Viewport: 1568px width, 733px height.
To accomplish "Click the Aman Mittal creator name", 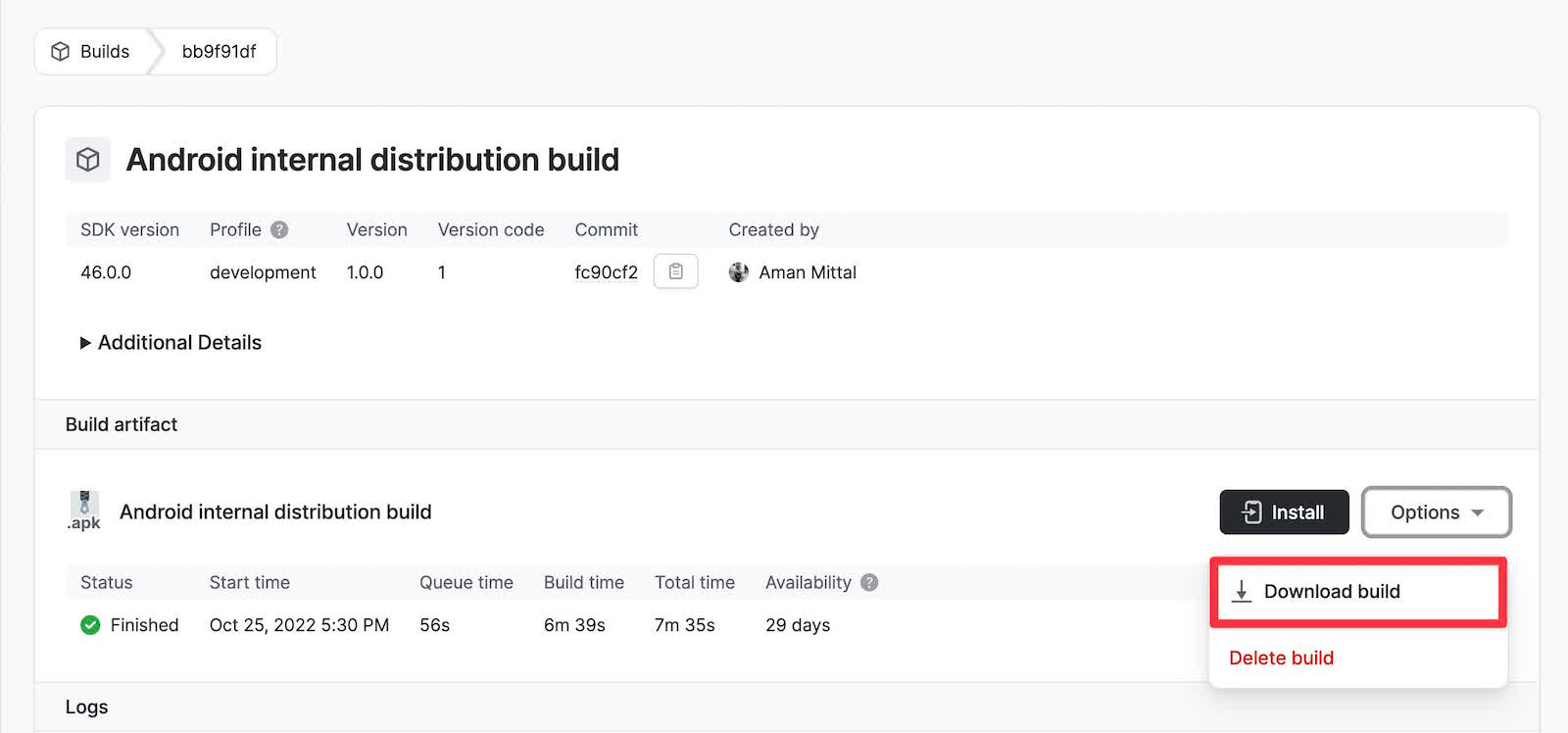I will [x=808, y=272].
